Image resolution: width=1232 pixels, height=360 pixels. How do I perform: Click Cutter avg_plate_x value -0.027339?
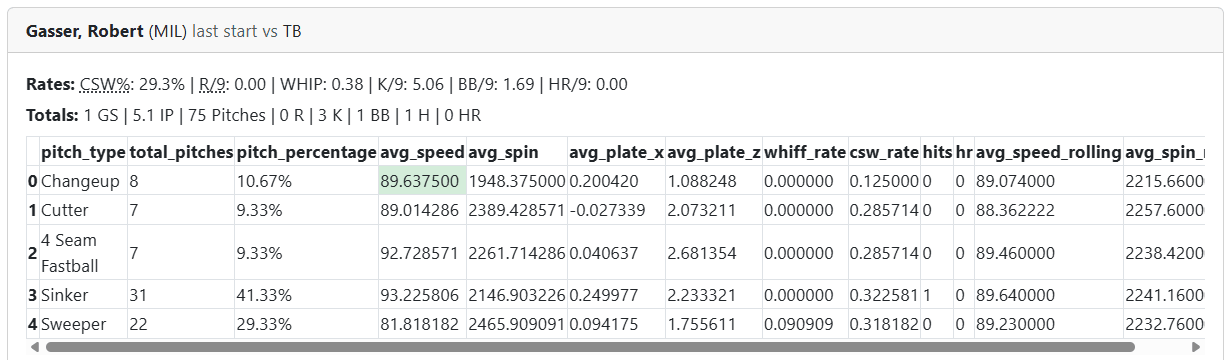tap(616, 210)
